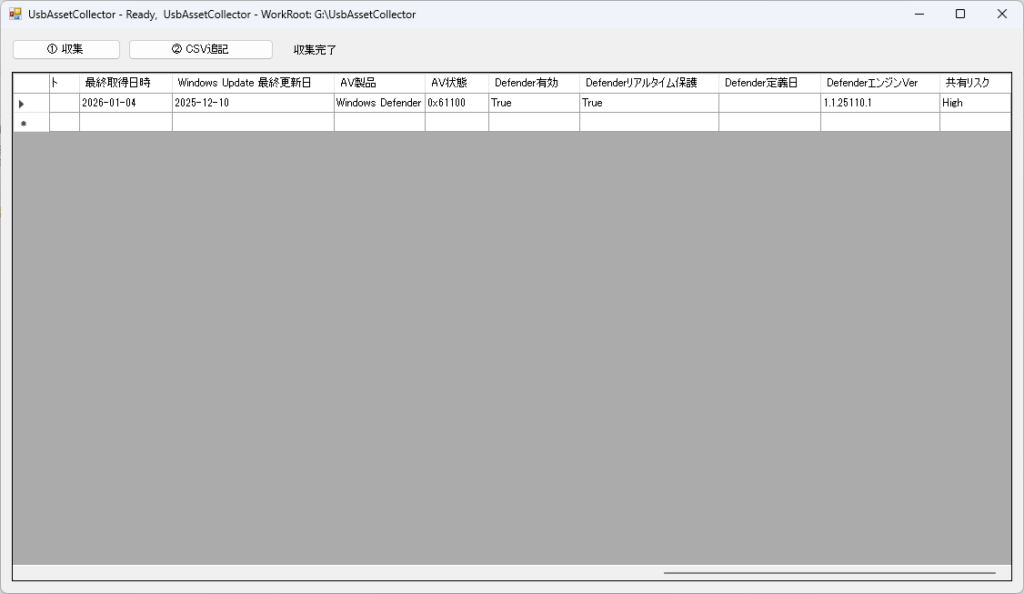The image size is (1024, 594).
Task: Sort by 共有リスク column header
Action: coord(974,83)
